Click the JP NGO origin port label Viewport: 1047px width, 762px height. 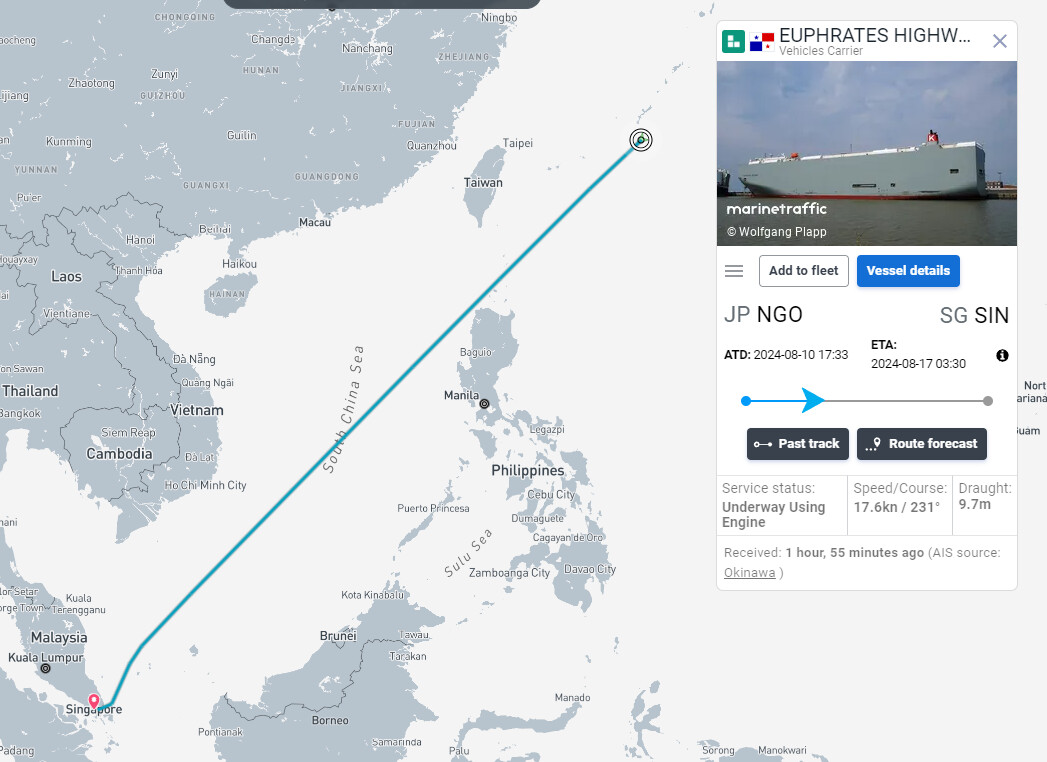[x=763, y=315]
